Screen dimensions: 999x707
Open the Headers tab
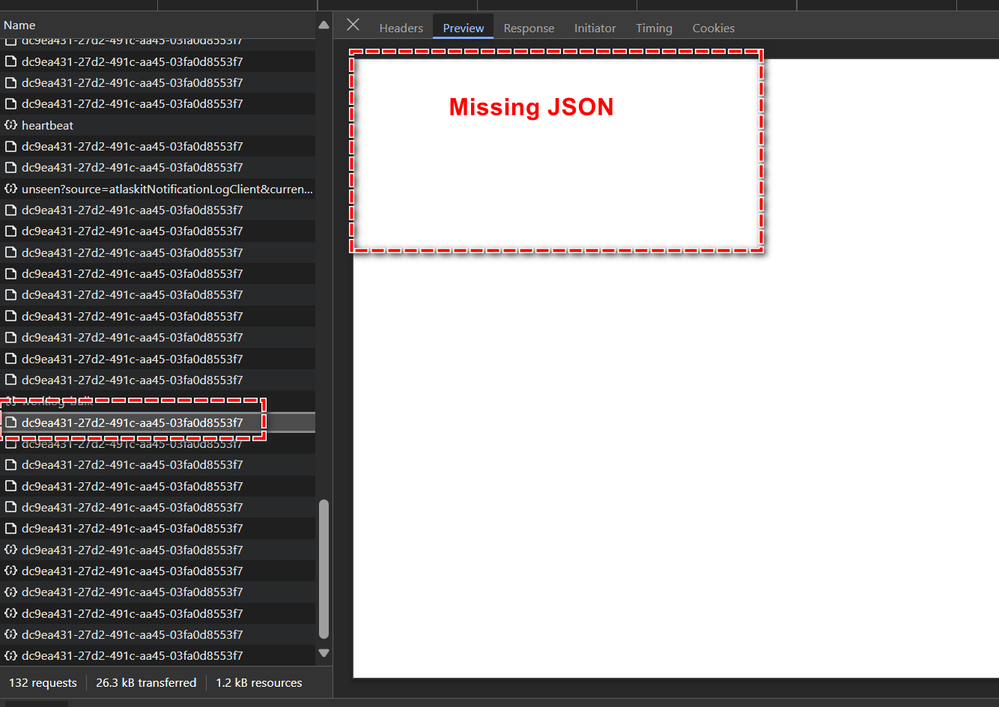(400, 28)
